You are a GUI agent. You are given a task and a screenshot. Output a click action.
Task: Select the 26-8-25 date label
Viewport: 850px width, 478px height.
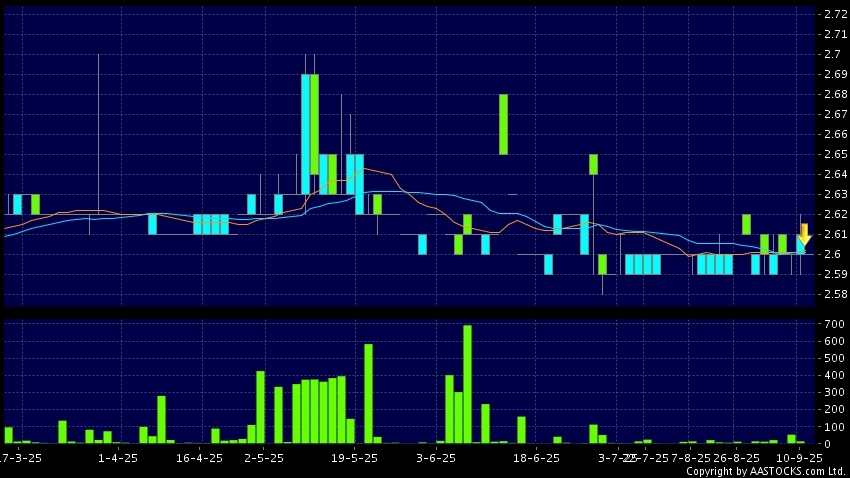736,458
